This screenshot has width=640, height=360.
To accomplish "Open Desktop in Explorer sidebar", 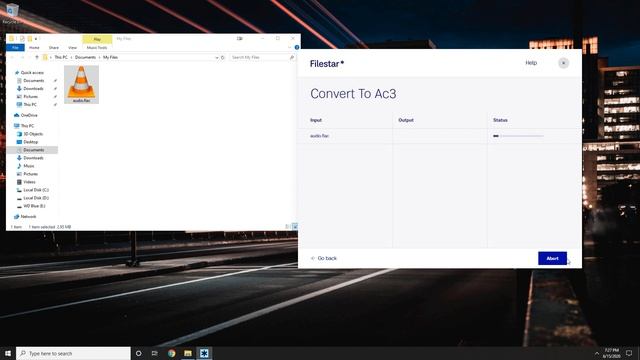I will (30, 142).
